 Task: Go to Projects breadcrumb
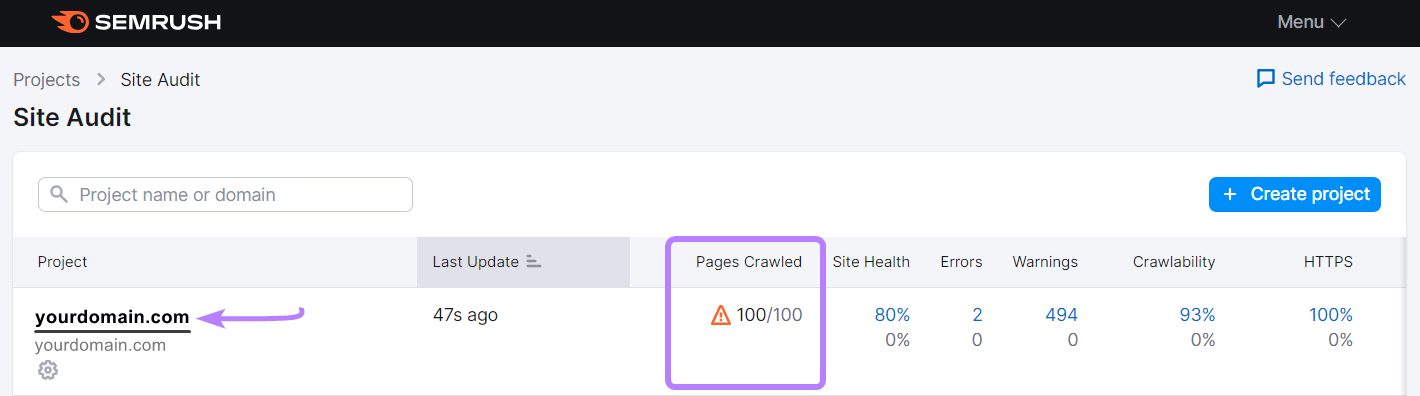(46, 80)
